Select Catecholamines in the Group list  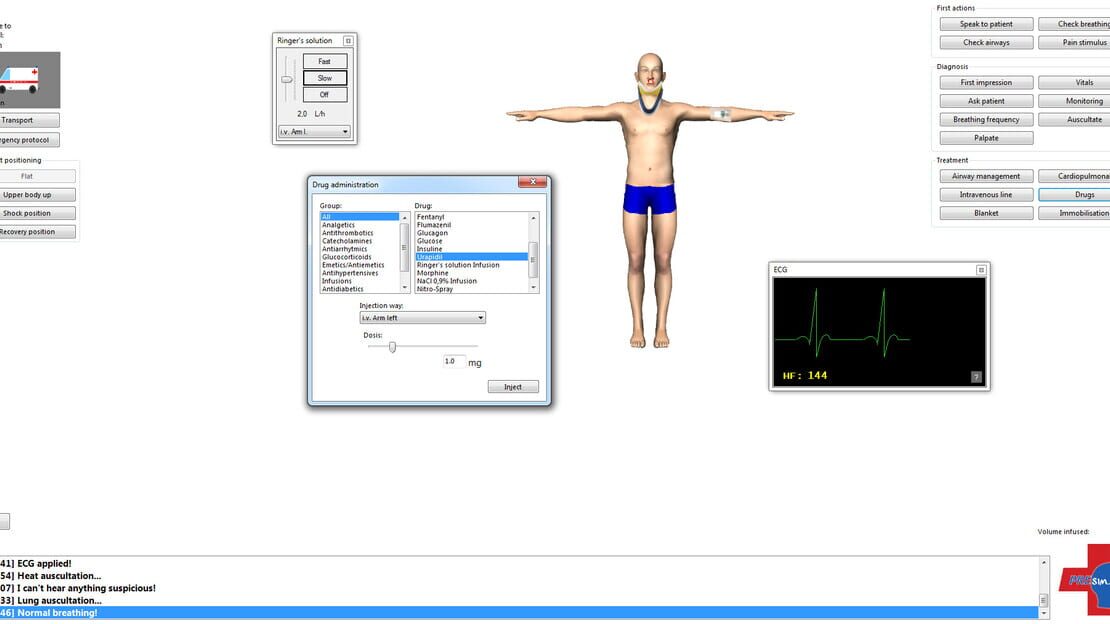click(x=347, y=241)
